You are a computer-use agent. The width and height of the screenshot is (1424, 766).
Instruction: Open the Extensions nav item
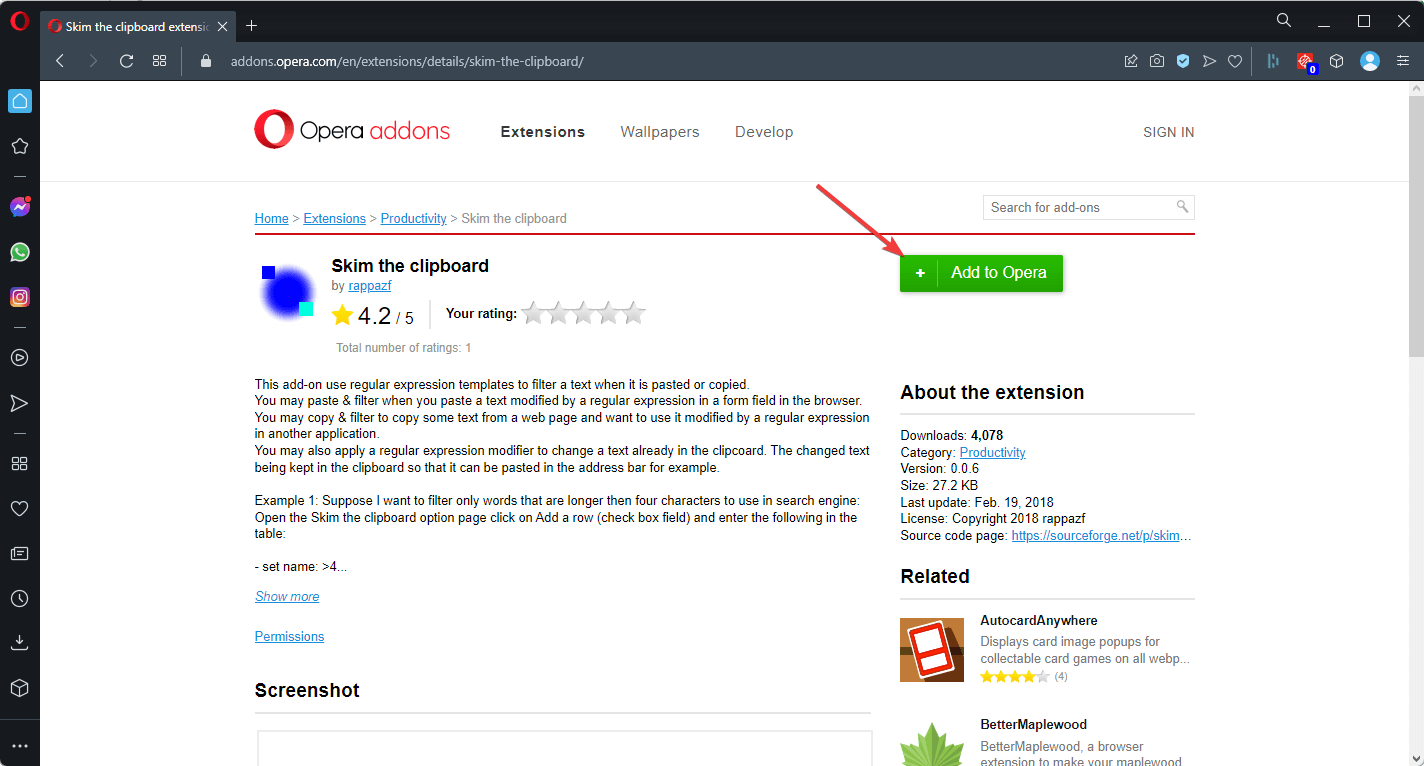coord(543,132)
